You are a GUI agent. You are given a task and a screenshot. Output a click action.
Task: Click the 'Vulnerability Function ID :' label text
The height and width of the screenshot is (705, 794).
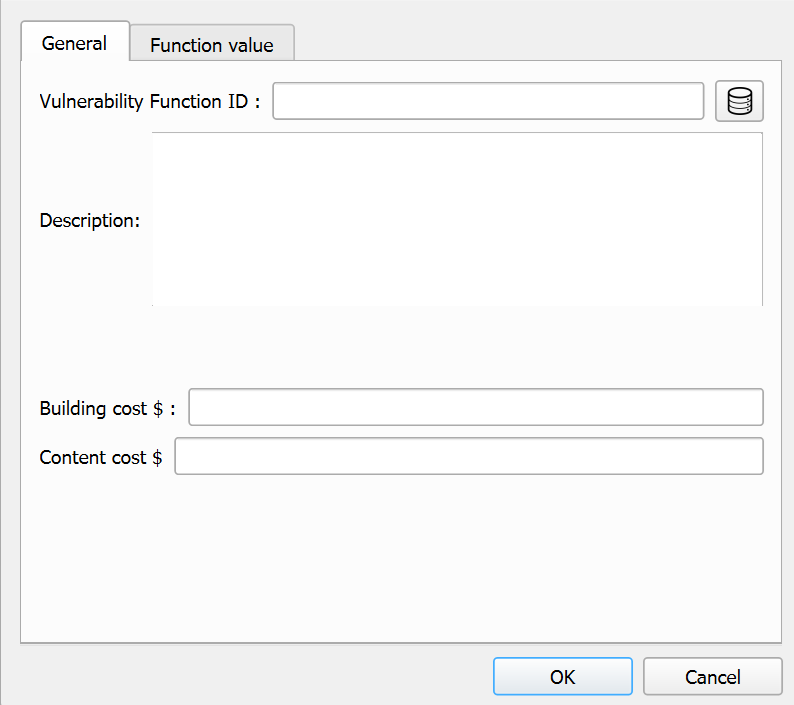(x=149, y=101)
